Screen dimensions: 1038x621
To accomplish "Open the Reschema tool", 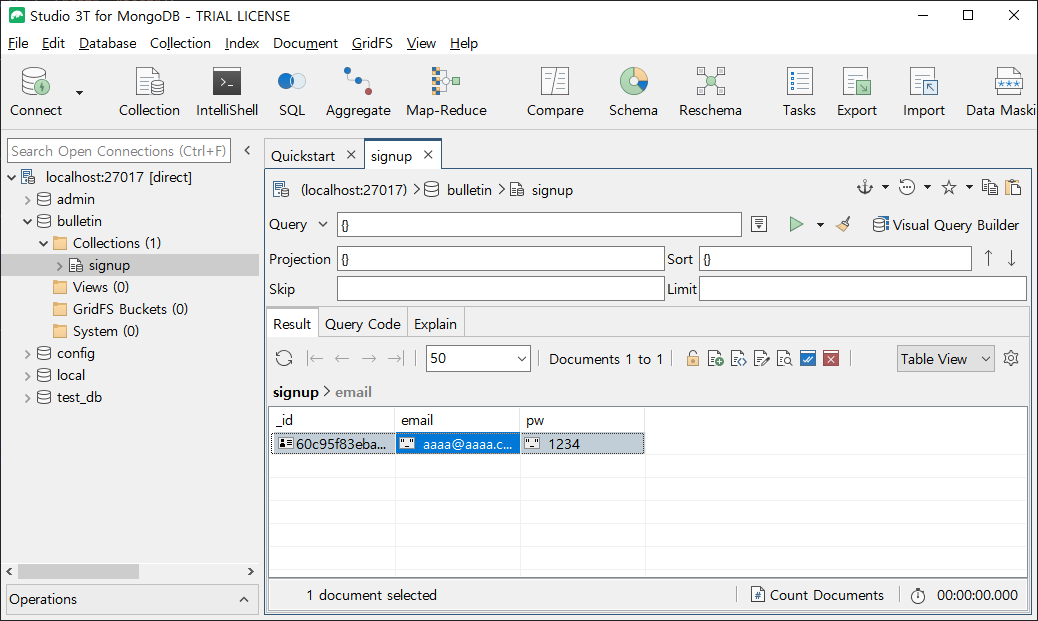I will [x=710, y=91].
